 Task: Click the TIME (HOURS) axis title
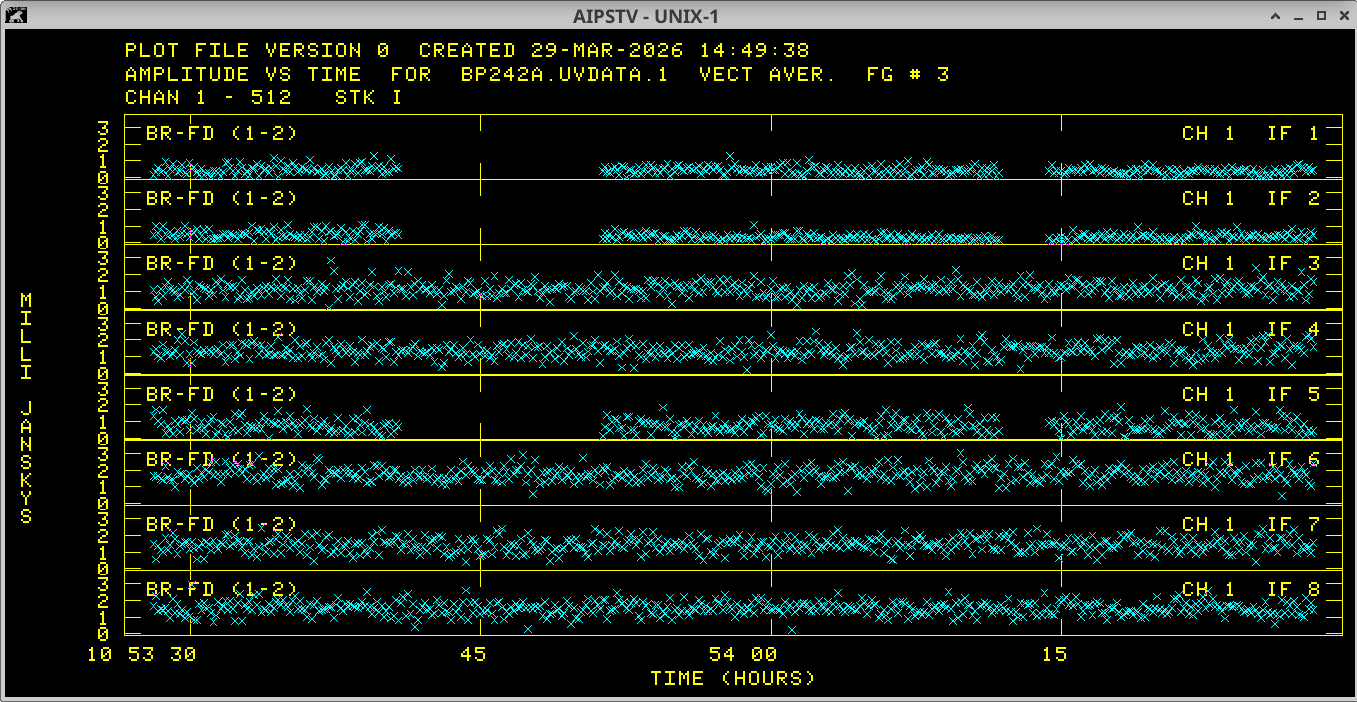pos(732,679)
